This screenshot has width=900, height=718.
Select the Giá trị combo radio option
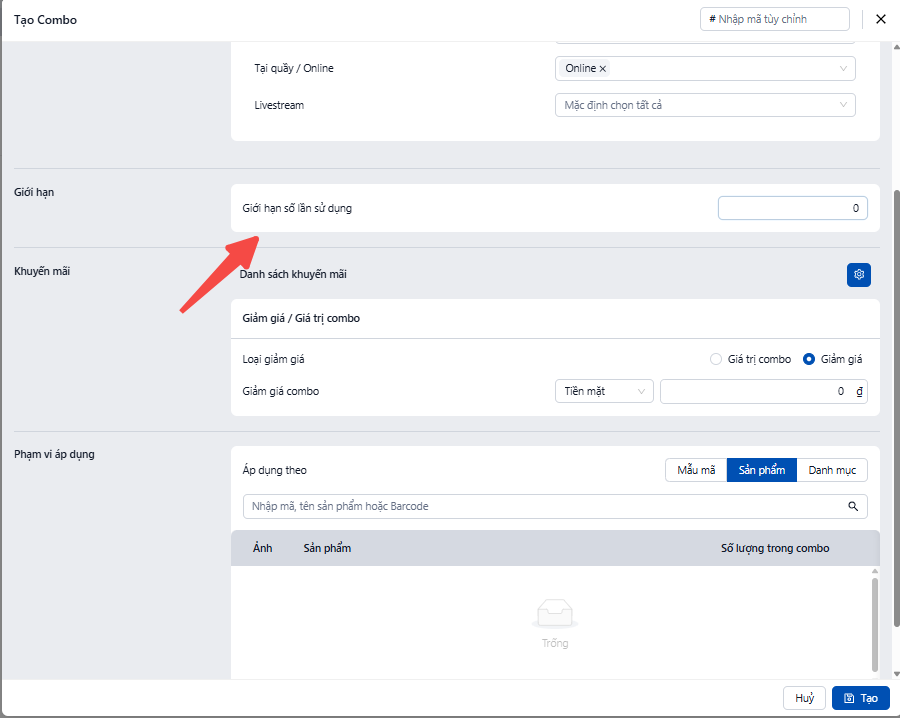715,360
